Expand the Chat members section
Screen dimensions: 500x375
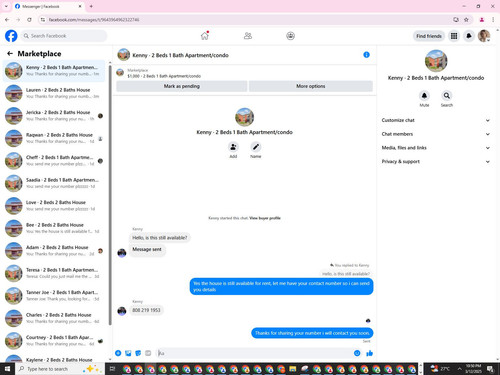point(436,134)
